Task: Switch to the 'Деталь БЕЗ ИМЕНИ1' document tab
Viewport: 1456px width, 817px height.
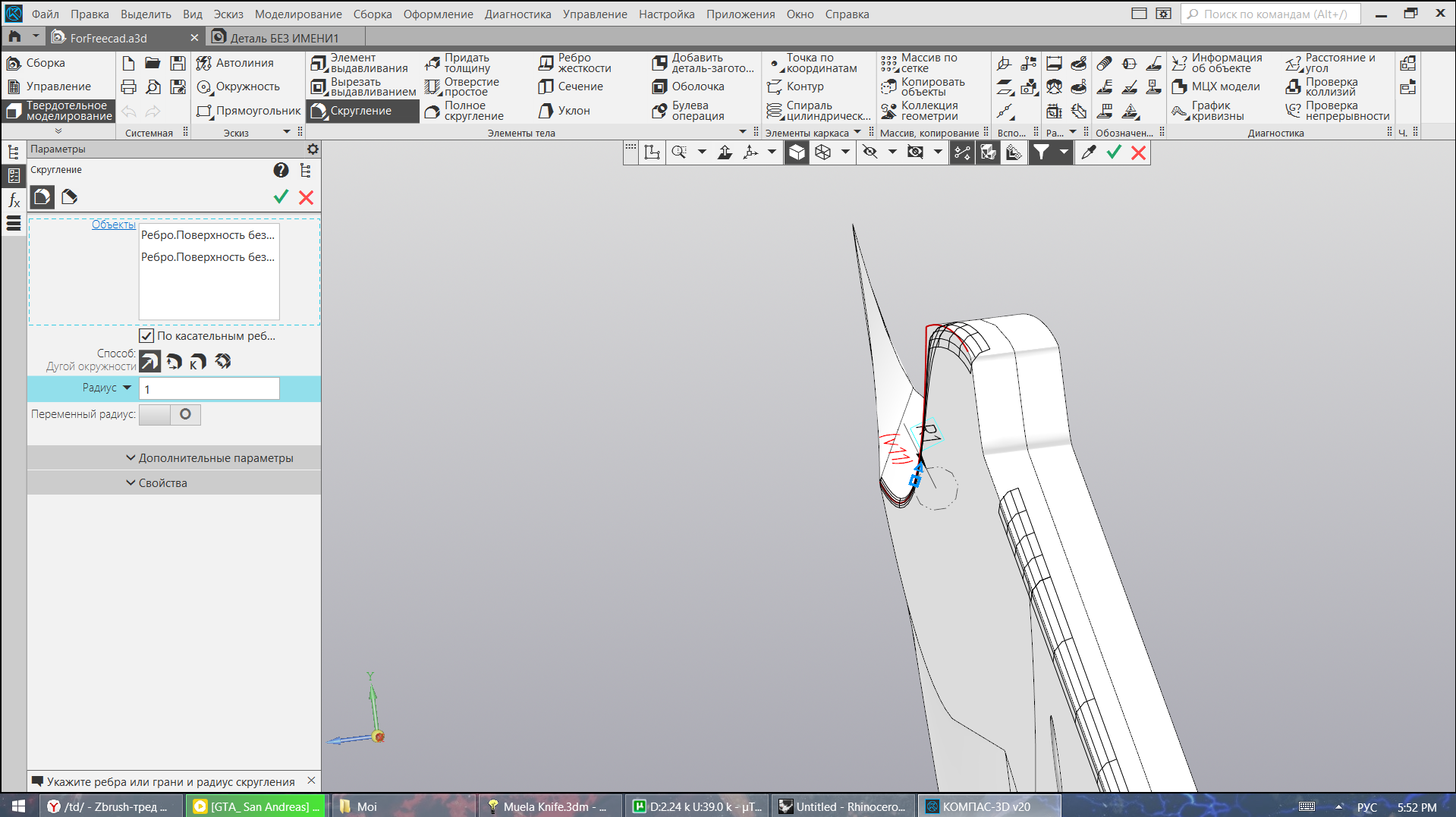Action: pyautogui.click(x=284, y=38)
